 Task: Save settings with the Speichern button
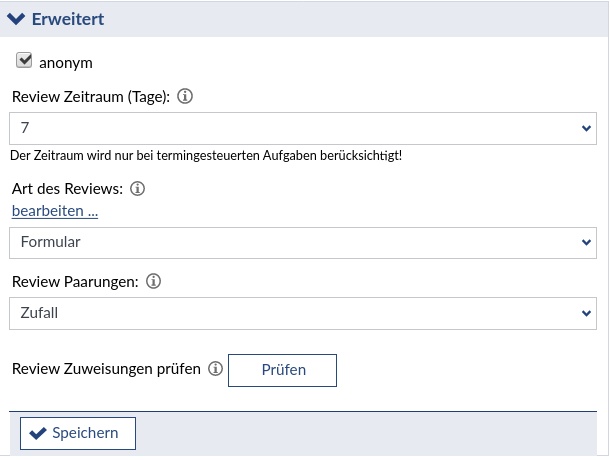tap(77, 433)
